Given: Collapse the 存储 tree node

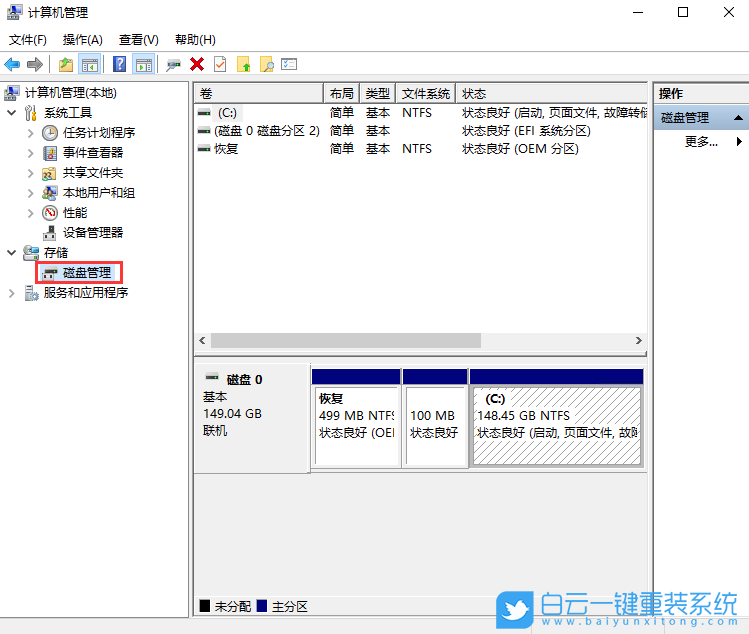Looking at the screenshot, I should point(12,252).
